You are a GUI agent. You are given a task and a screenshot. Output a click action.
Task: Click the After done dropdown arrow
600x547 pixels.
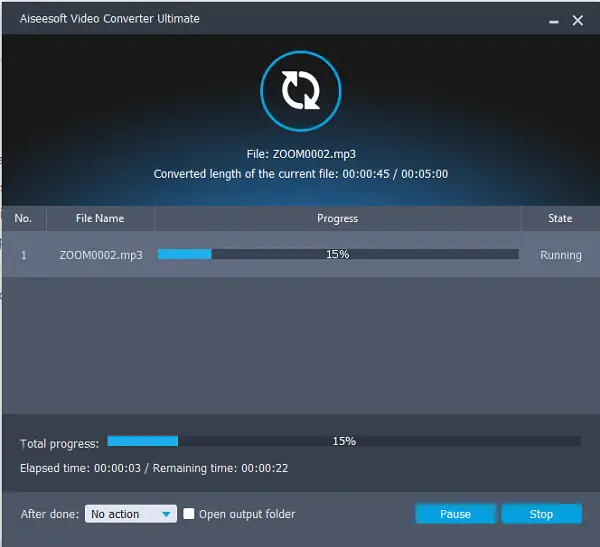tap(166, 514)
